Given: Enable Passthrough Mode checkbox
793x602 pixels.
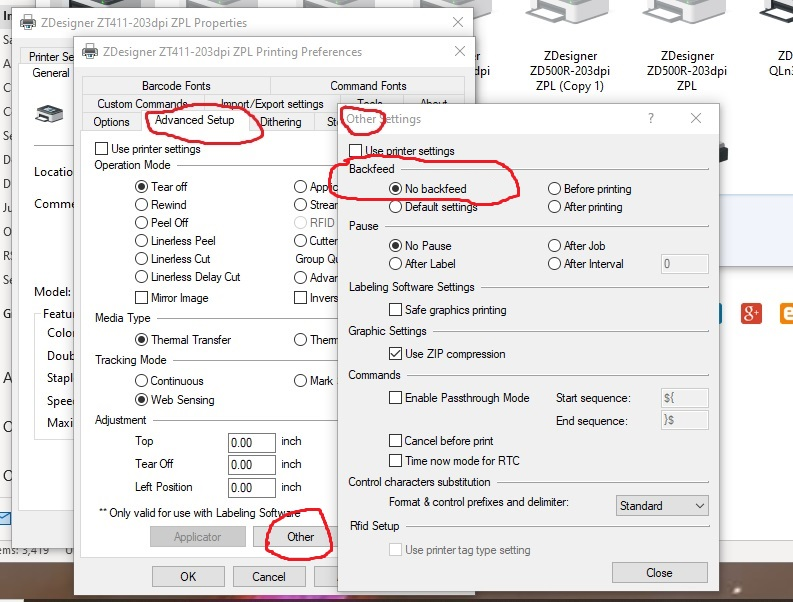Looking at the screenshot, I should [395, 398].
